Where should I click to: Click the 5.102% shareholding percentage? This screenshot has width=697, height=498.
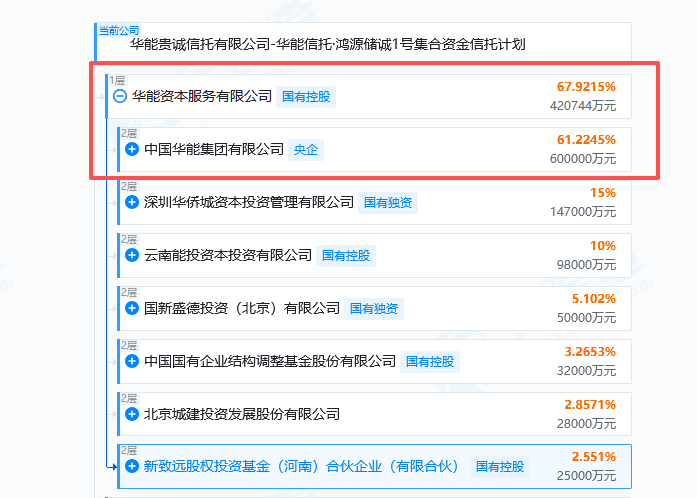[x=593, y=298]
